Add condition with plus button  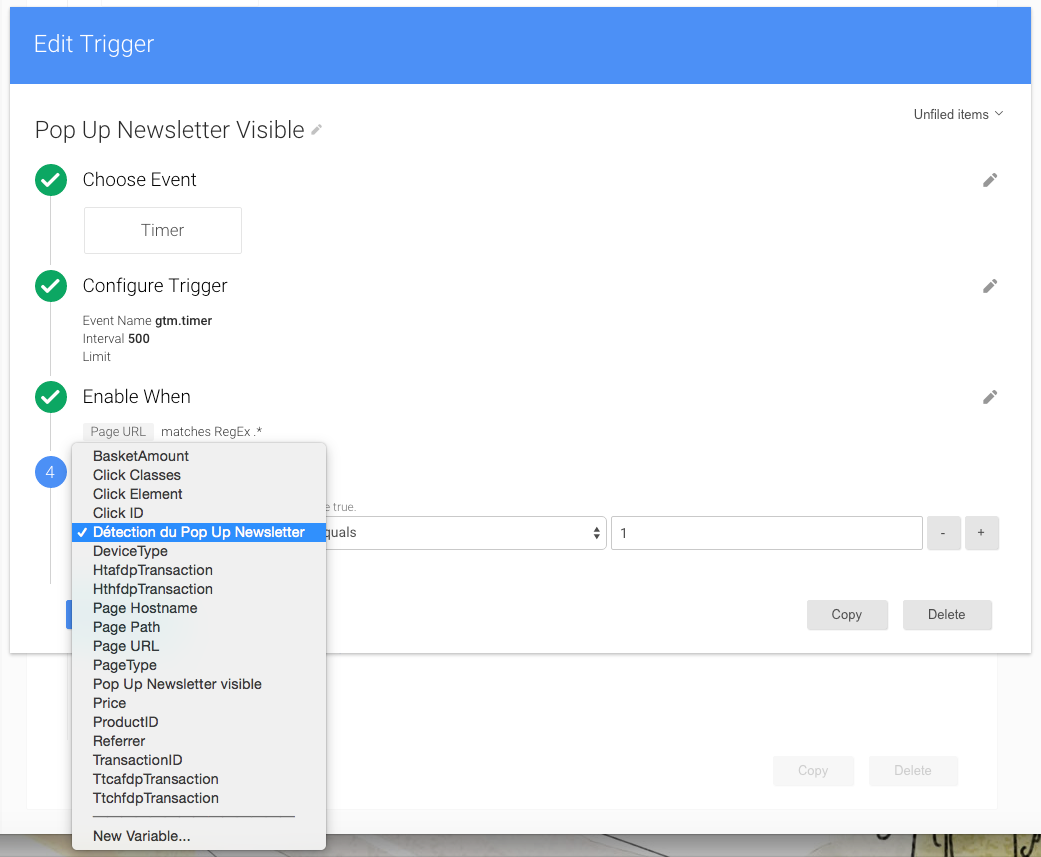click(x=981, y=532)
